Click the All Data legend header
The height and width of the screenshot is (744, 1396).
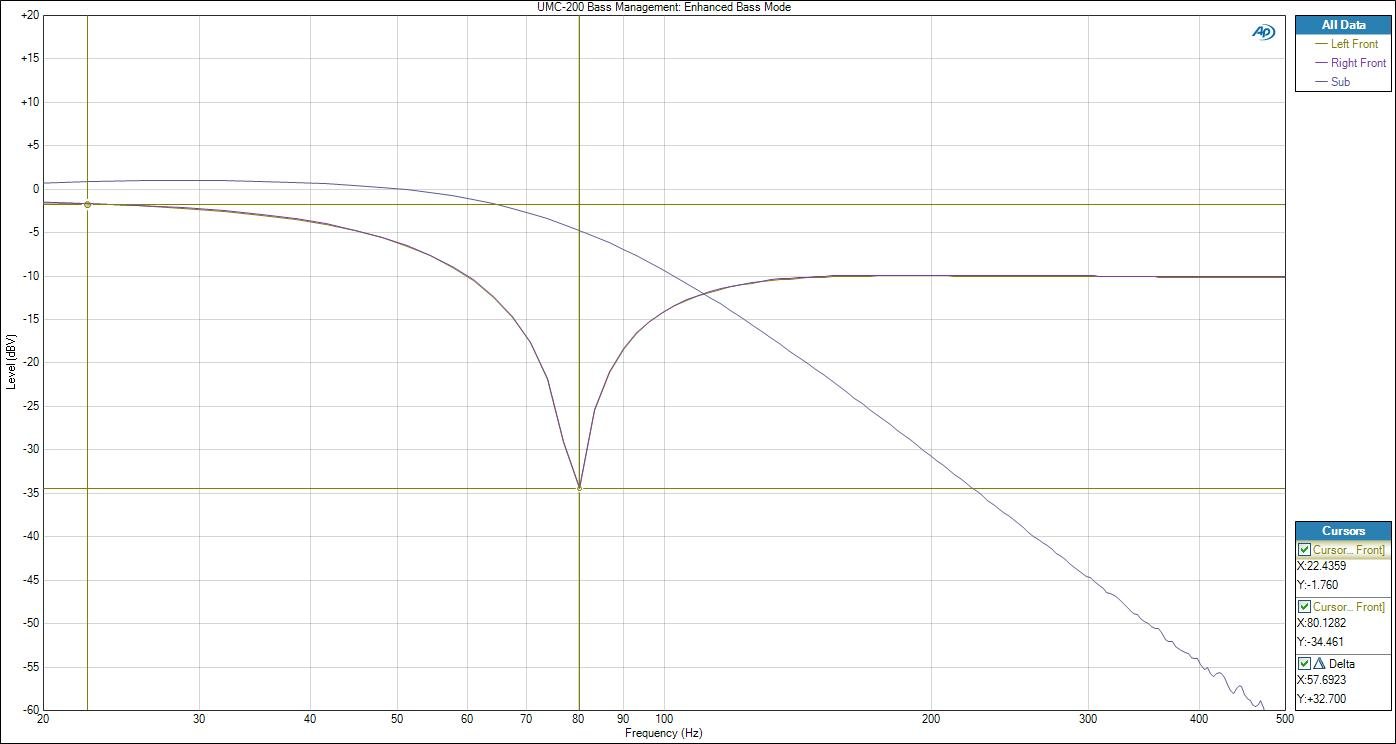click(x=1342, y=25)
